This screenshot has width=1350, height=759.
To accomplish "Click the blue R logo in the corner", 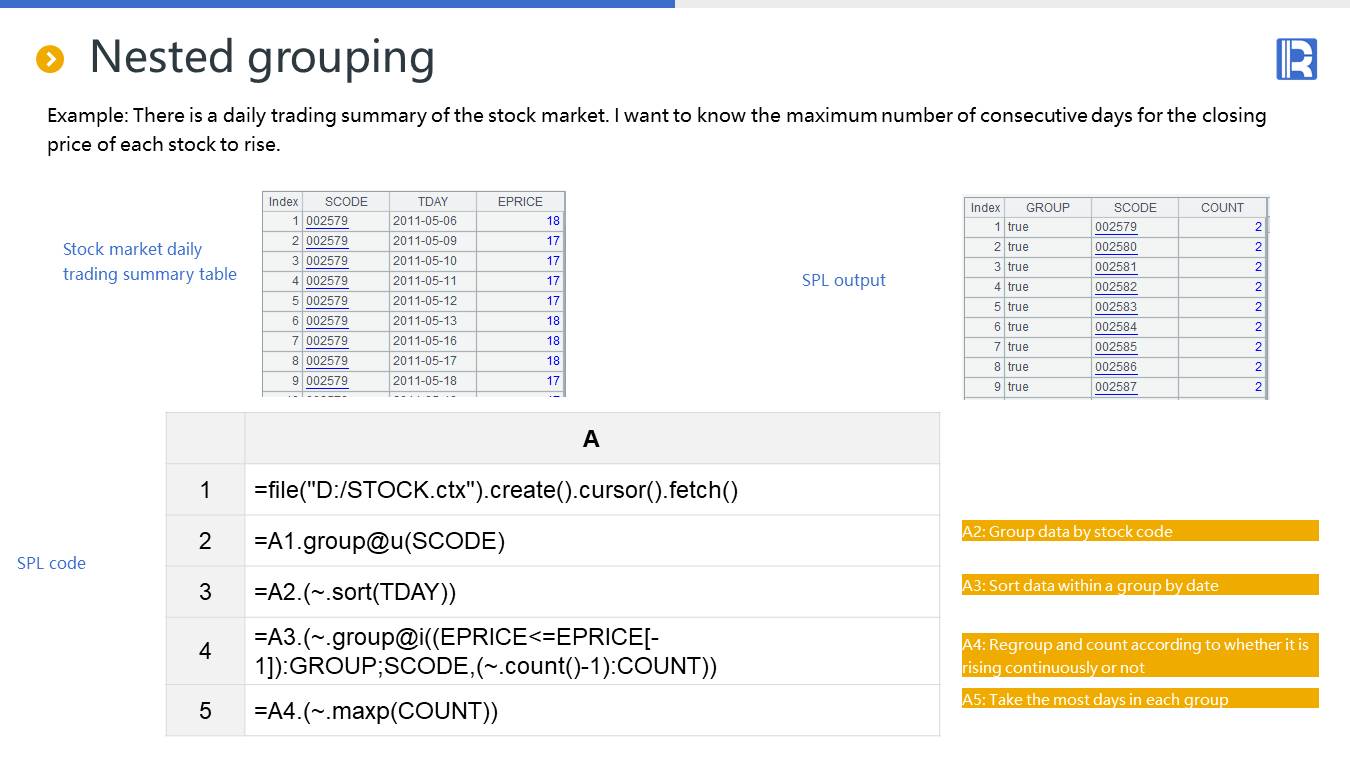I will point(1296,59).
